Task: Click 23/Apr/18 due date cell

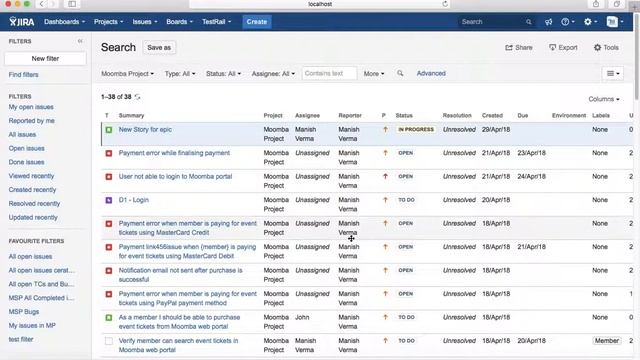Action: 531,153
